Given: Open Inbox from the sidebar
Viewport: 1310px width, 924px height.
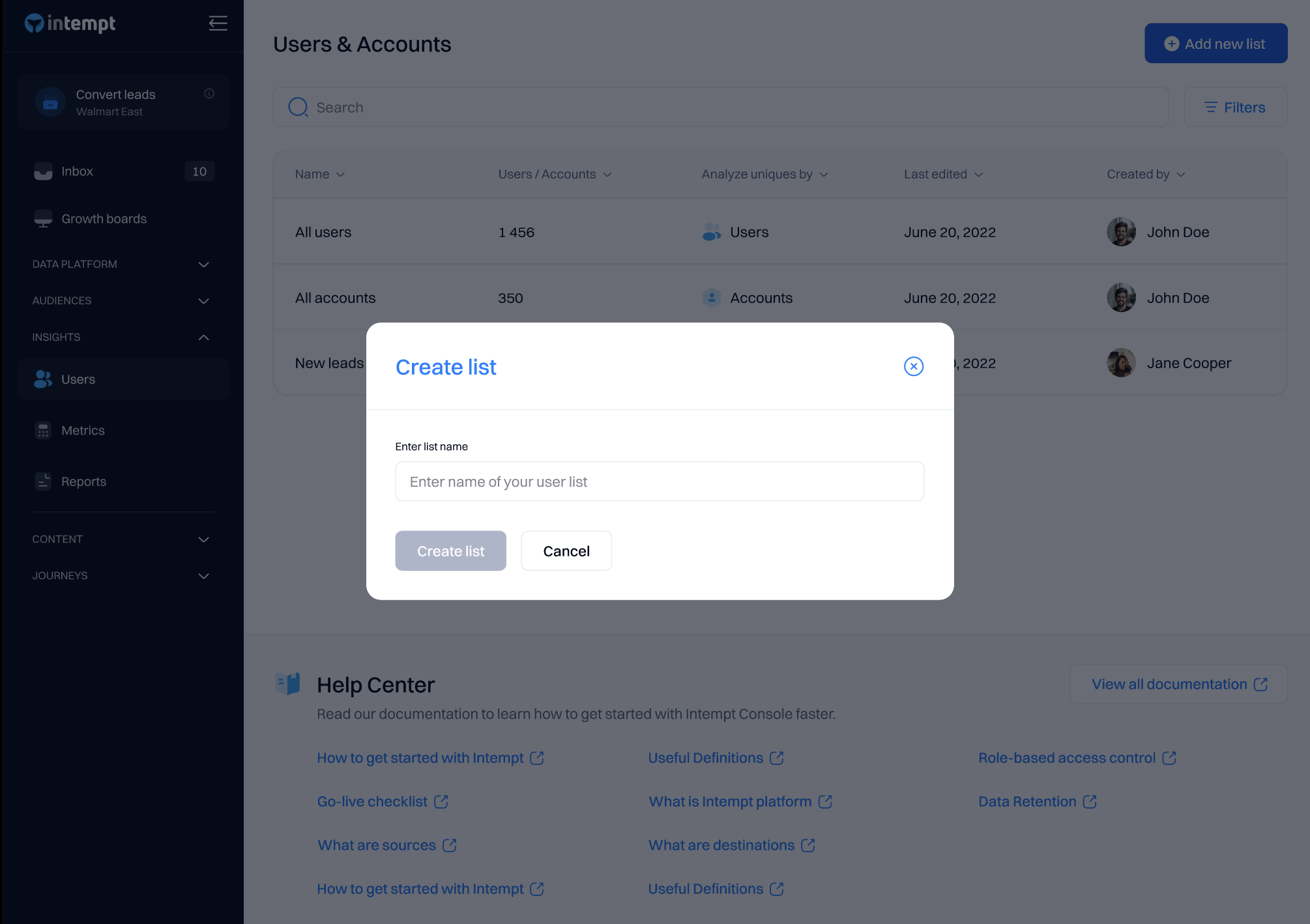Looking at the screenshot, I should pos(77,171).
